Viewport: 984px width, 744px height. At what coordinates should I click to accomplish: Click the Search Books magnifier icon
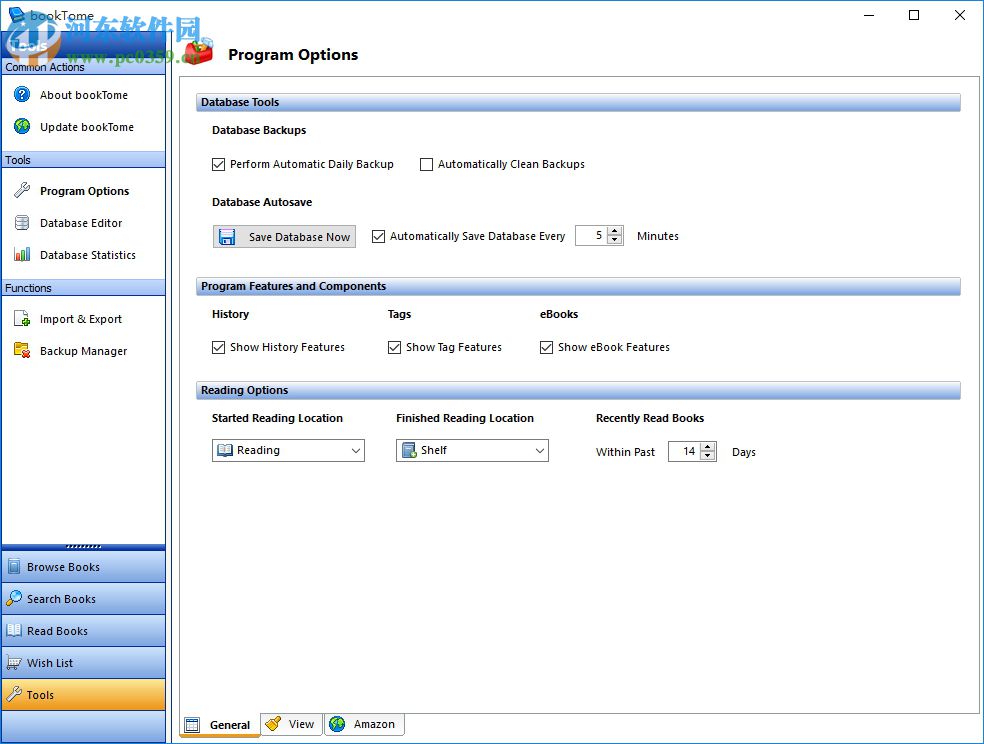coord(14,598)
